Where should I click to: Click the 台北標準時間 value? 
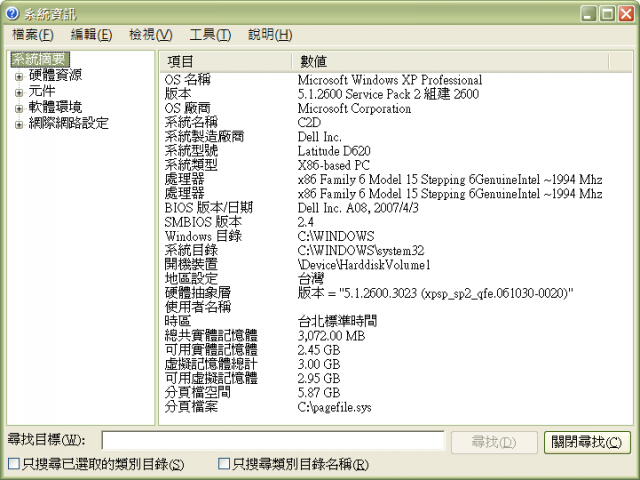click(x=337, y=321)
